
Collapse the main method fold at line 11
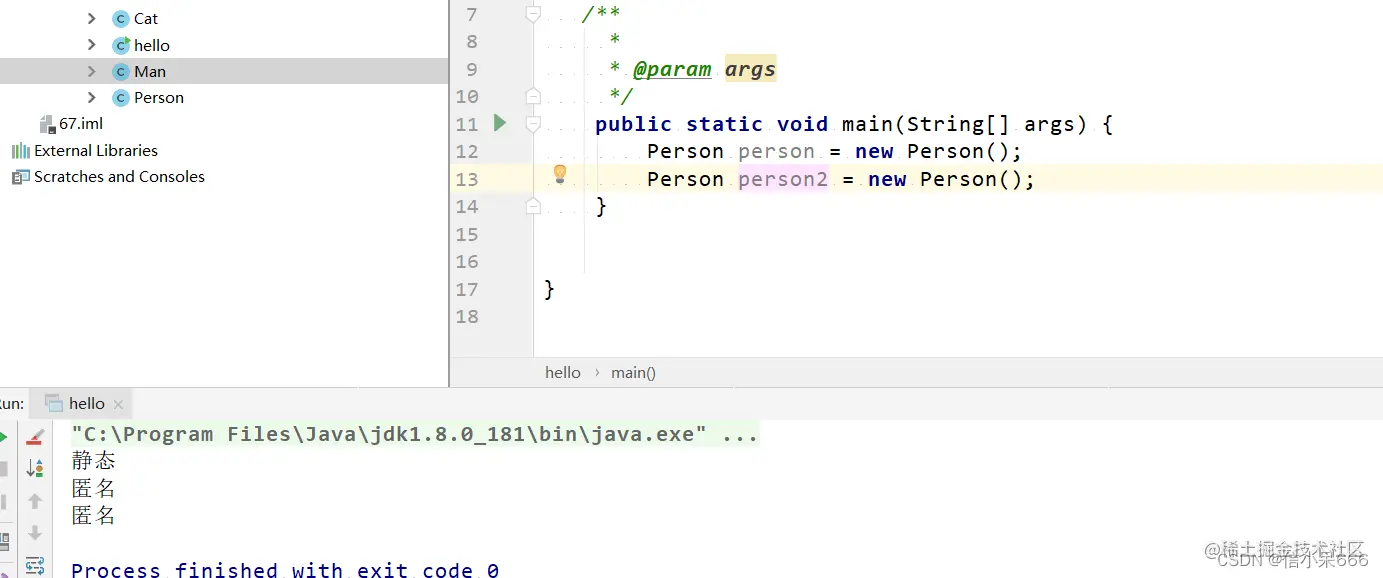533,124
